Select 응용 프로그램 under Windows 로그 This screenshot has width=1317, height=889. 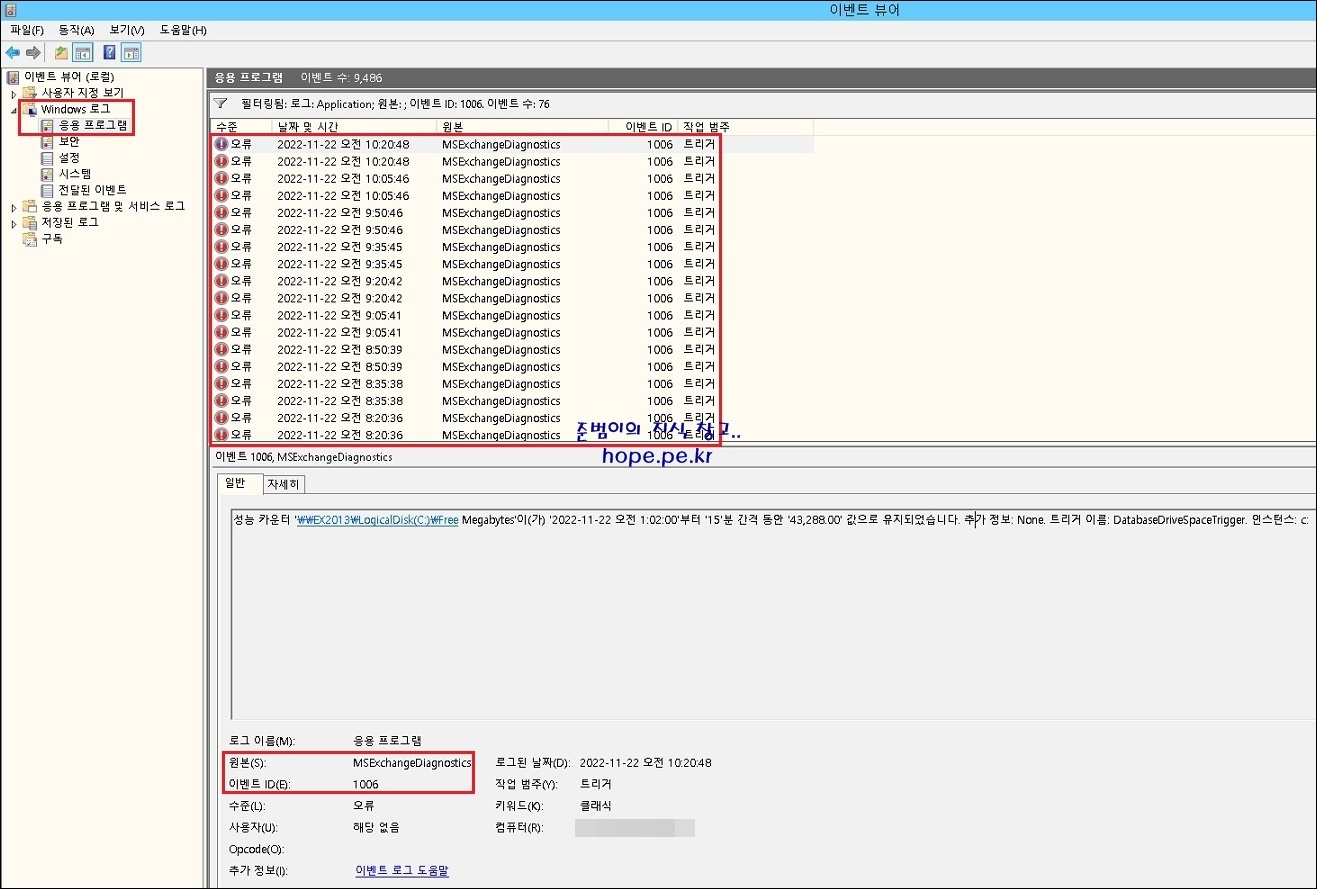pos(92,125)
